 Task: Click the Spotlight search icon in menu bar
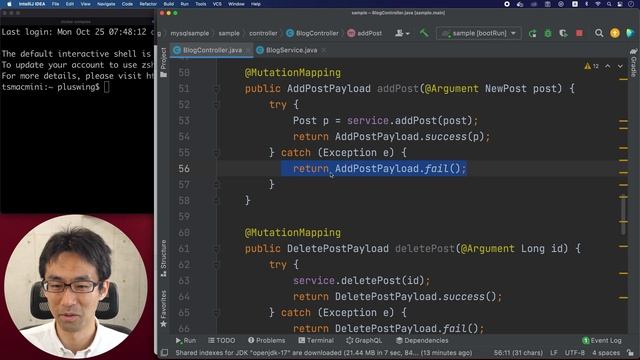(x=609, y=4)
